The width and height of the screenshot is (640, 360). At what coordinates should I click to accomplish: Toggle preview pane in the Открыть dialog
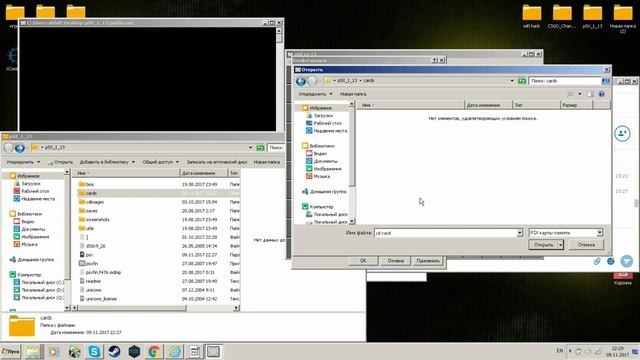590,94
